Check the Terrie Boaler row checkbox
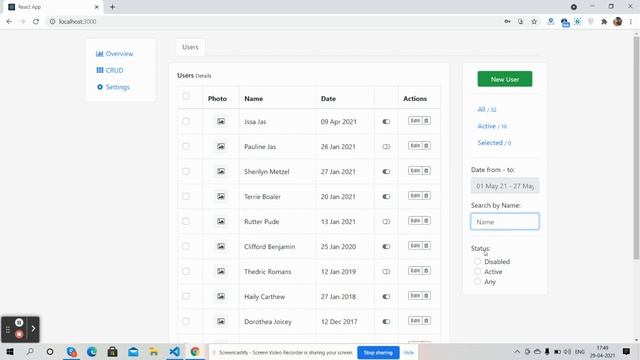 (x=186, y=196)
